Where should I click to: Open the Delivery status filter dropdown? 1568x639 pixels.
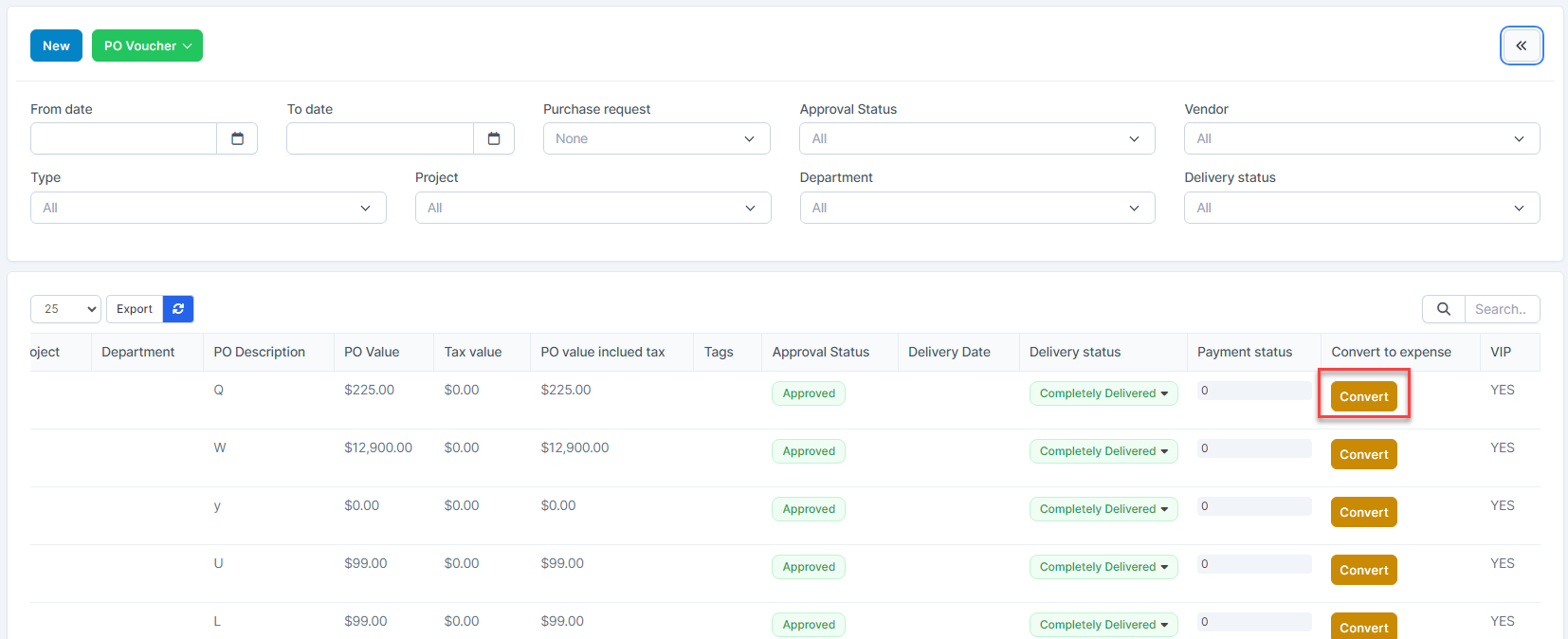click(x=1360, y=208)
